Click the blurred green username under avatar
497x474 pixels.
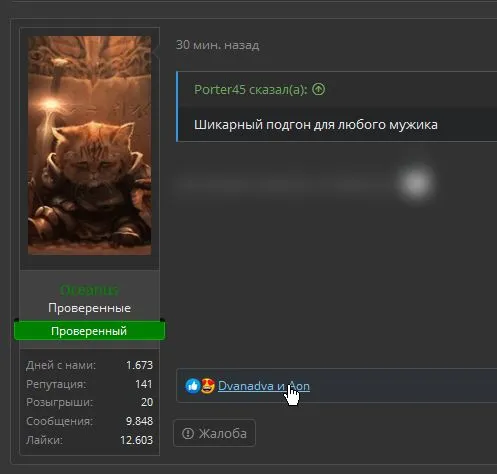[89, 290]
